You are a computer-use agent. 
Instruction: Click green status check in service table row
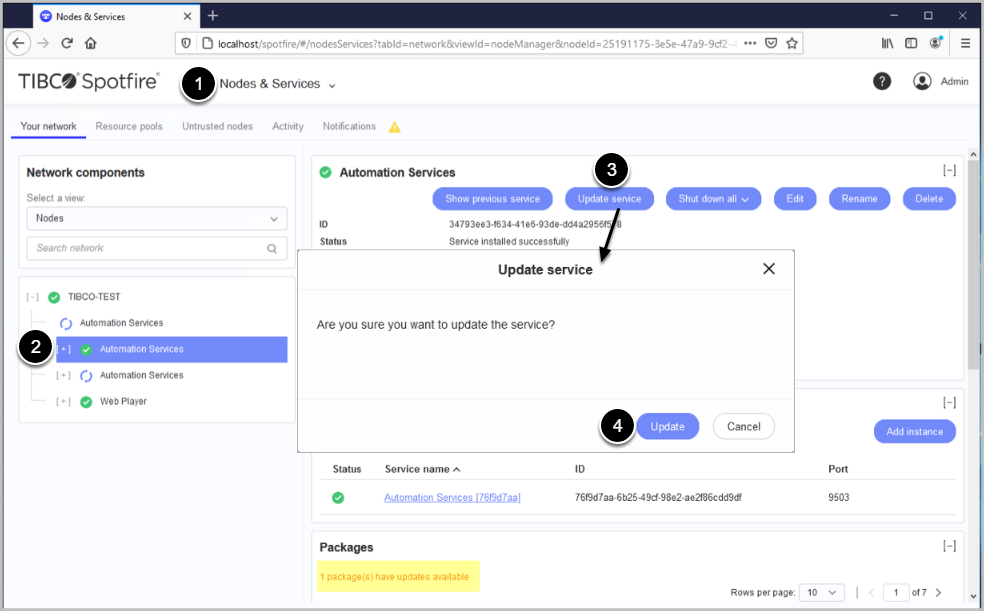338,498
